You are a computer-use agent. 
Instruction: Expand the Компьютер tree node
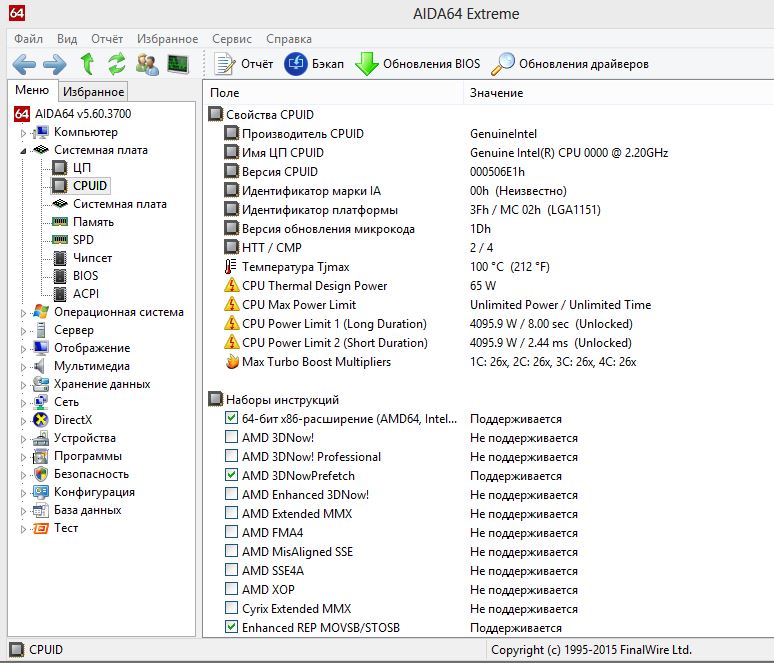click(x=23, y=133)
